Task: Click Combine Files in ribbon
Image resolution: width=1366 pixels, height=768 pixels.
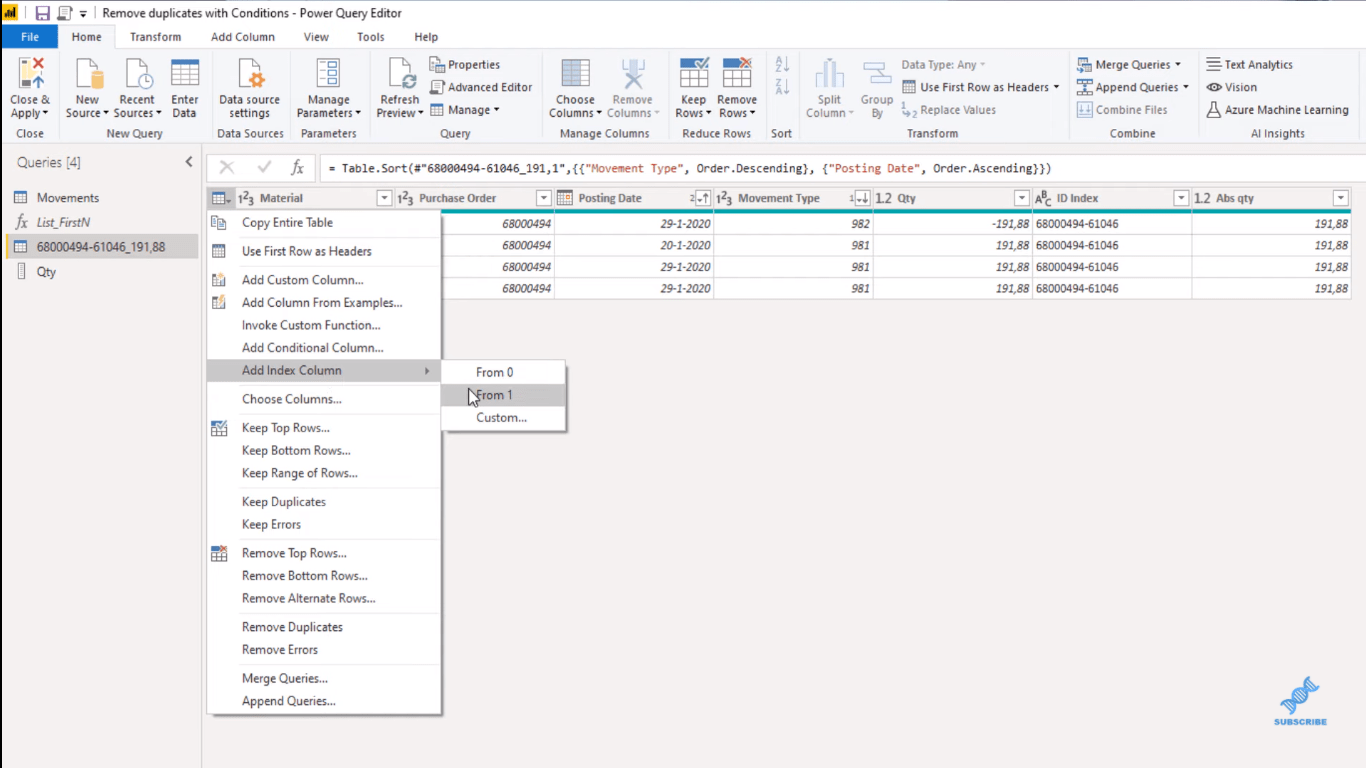Action: (x=1122, y=110)
